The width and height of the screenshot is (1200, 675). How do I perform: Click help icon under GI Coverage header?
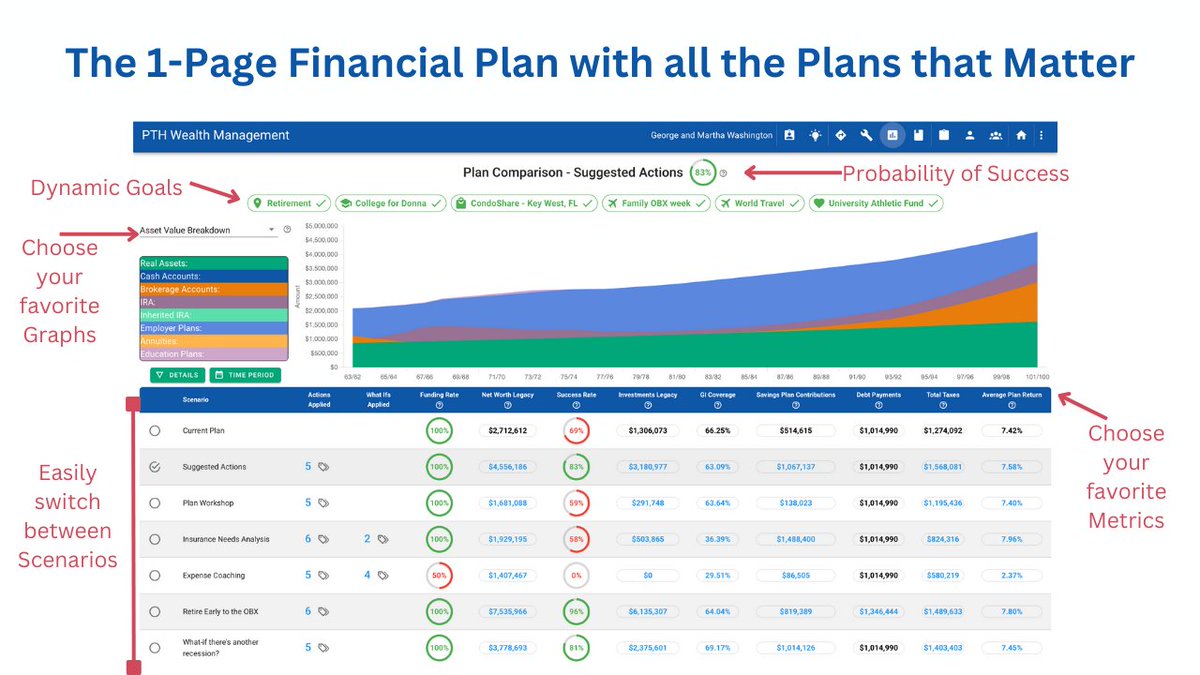click(x=717, y=405)
